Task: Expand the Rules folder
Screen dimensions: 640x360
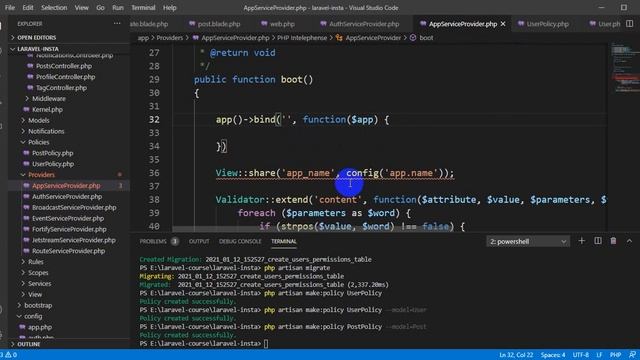Action: click(36, 262)
